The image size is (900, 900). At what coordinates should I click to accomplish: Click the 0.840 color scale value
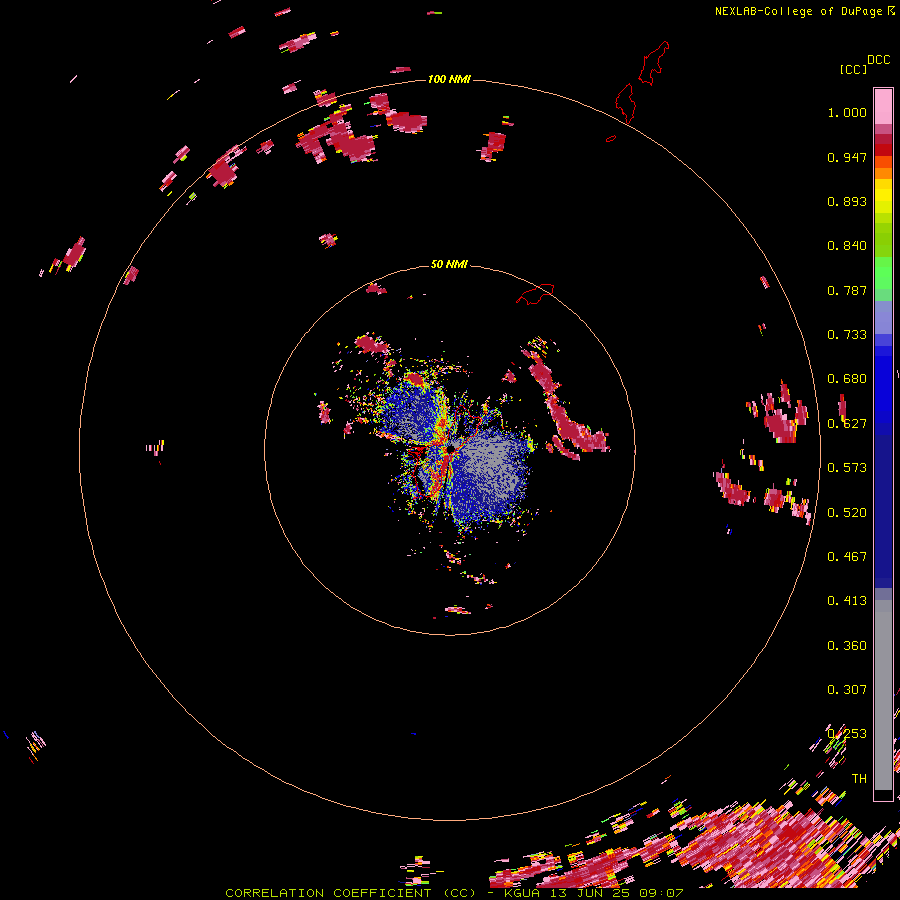(847, 246)
